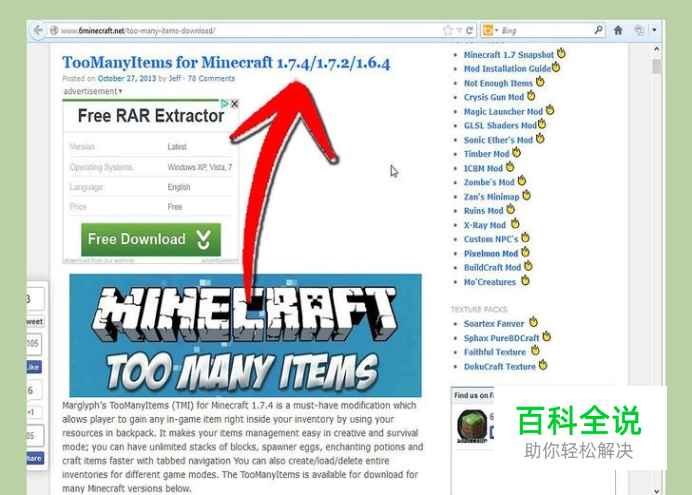692x495 pixels.
Task: Open the October 27, 2013 date link
Action: (x=127, y=79)
